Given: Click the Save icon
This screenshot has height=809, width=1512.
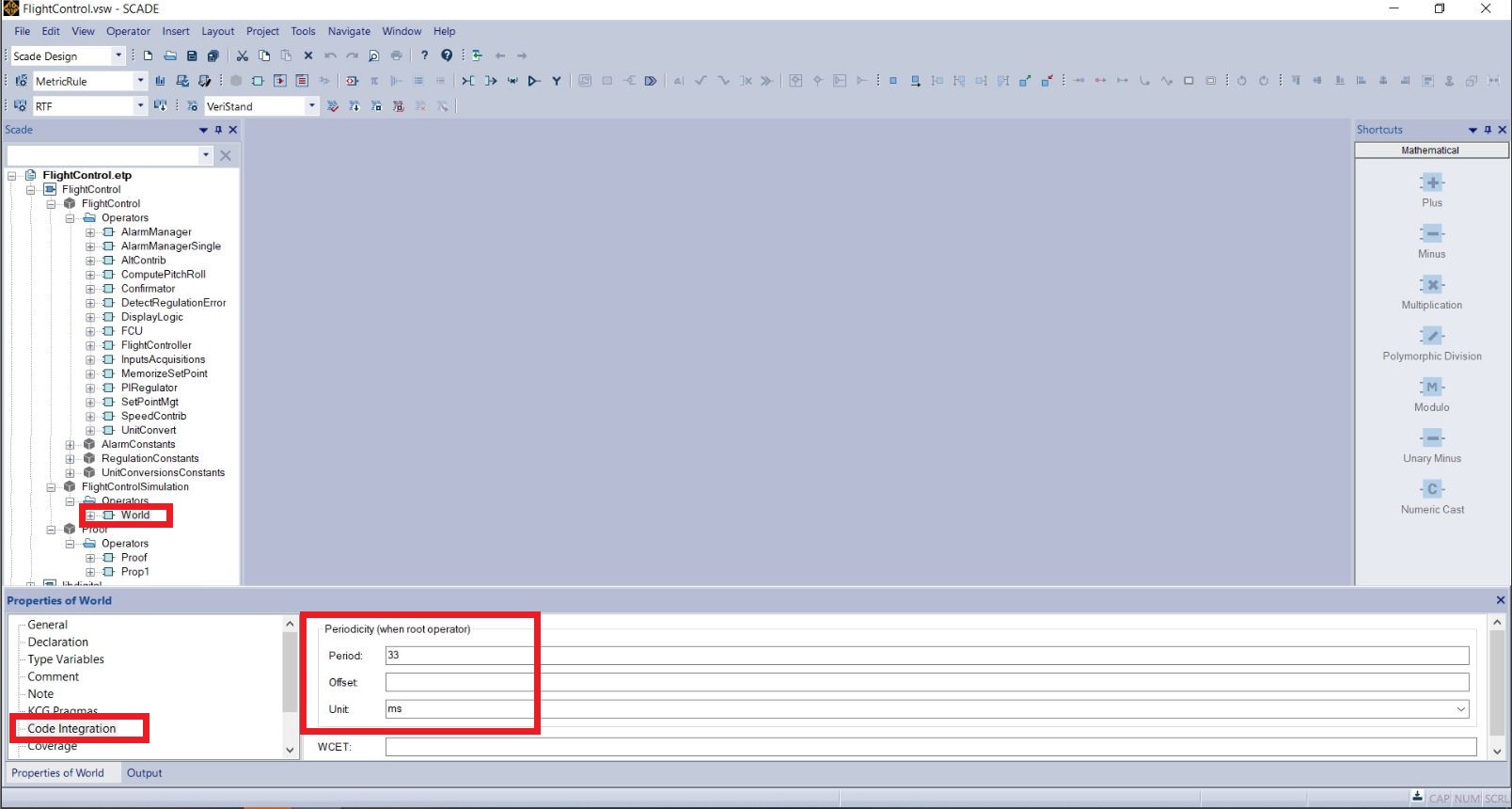Looking at the screenshot, I should point(192,56).
